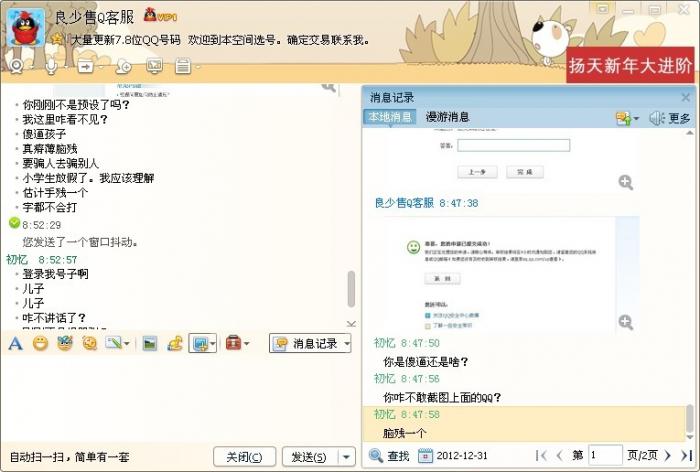Screen dimensions: 700x472
Task: Click the notice 您发送了一个窗口抖动
Action: click(x=80, y=242)
